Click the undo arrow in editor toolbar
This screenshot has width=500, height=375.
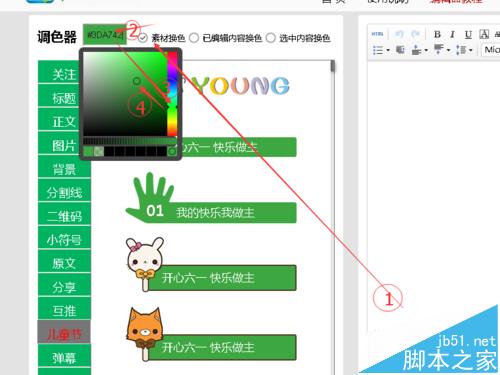399,34
